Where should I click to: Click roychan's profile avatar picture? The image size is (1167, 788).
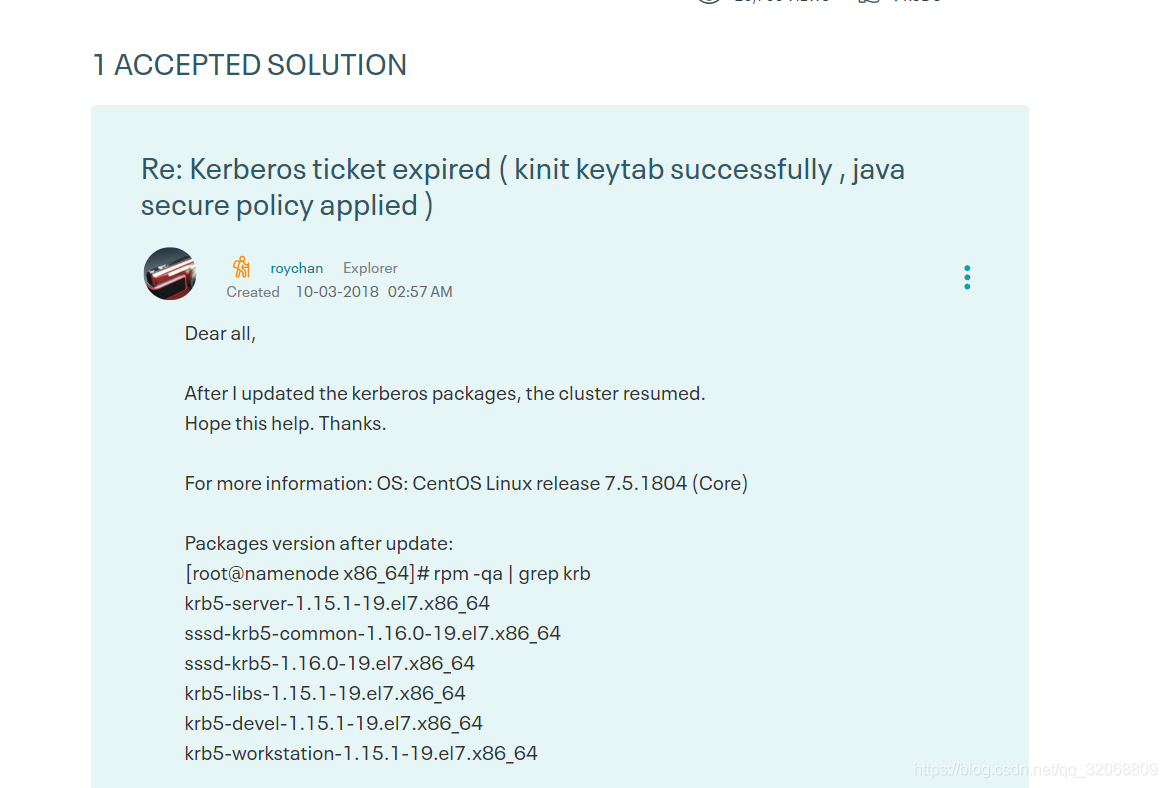click(170, 273)
